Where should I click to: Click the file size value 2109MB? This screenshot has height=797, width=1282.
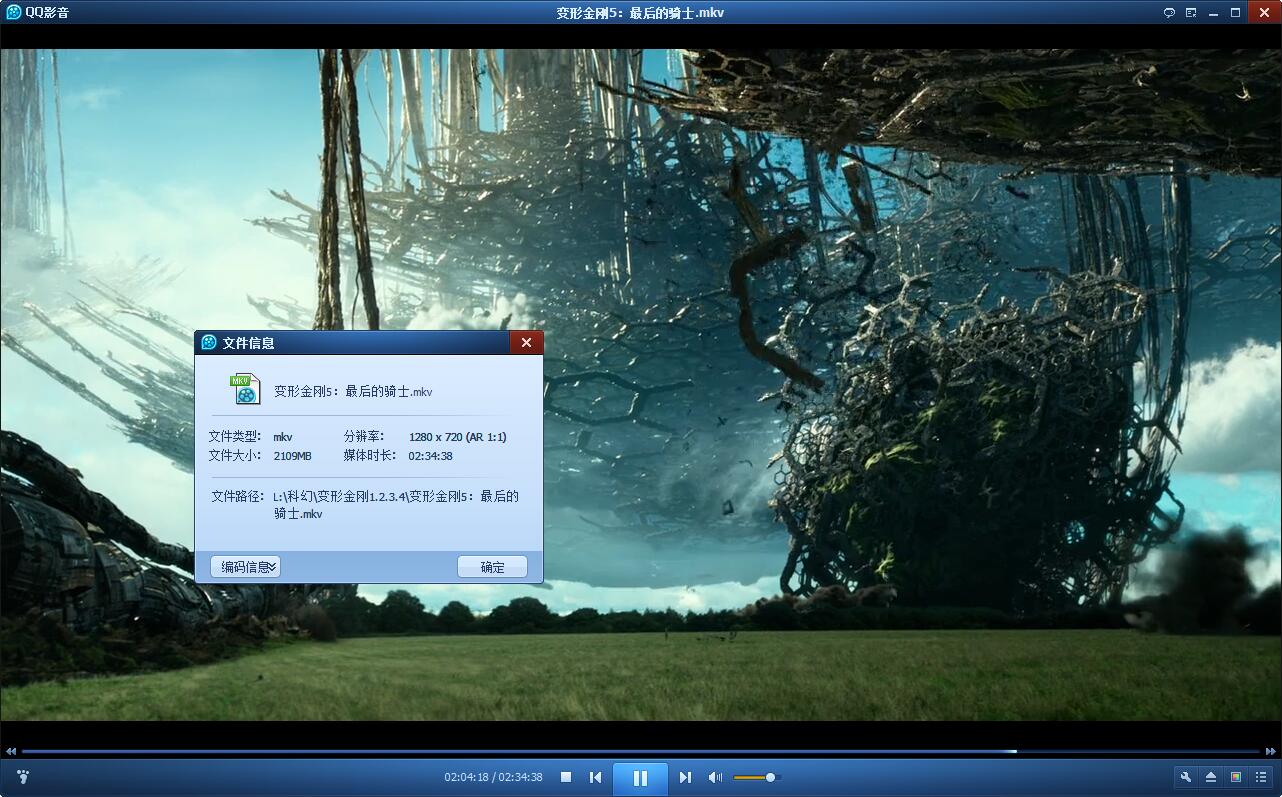tap(292, 456)
